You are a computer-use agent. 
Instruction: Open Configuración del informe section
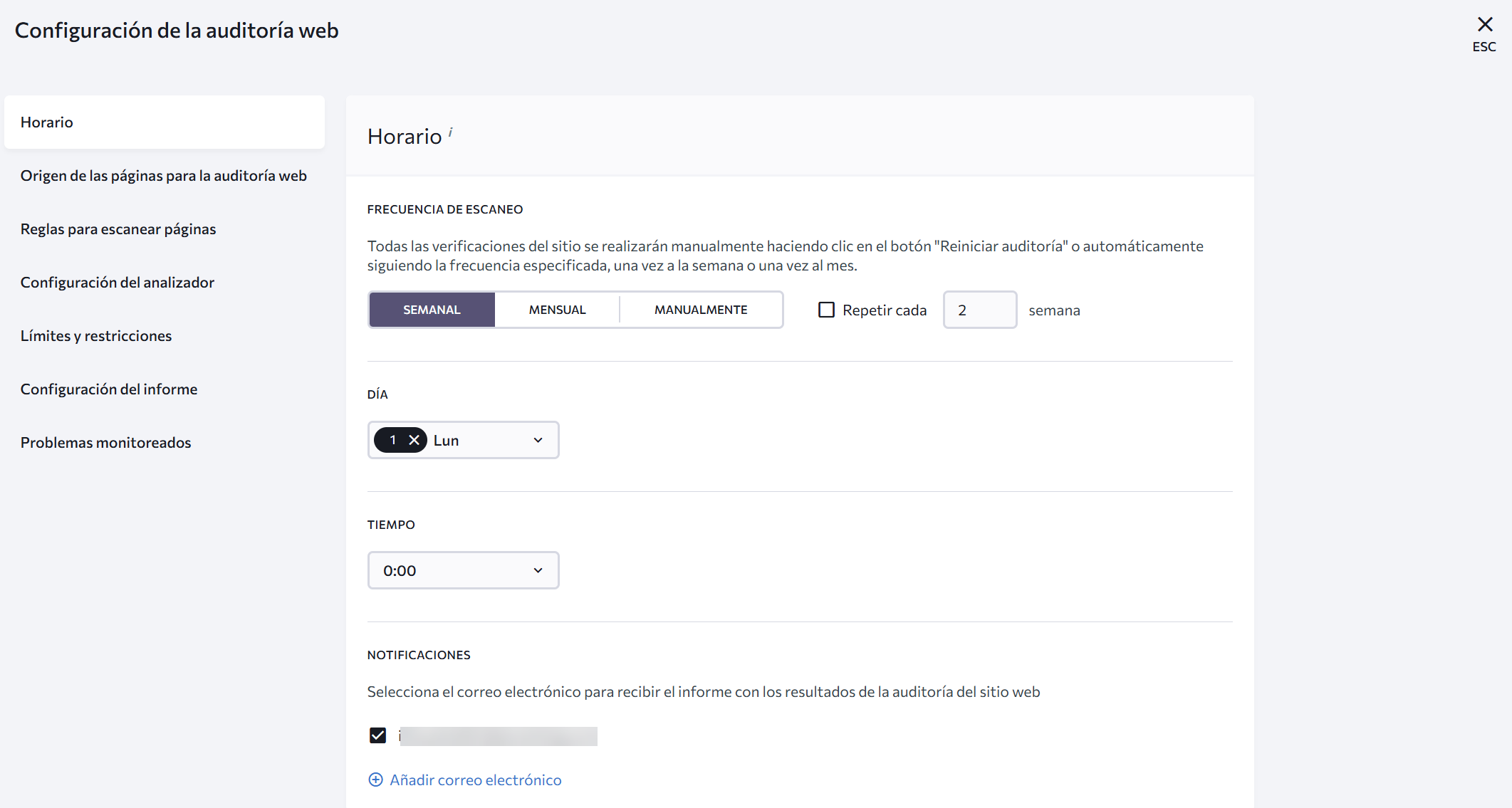coord(165,389)
